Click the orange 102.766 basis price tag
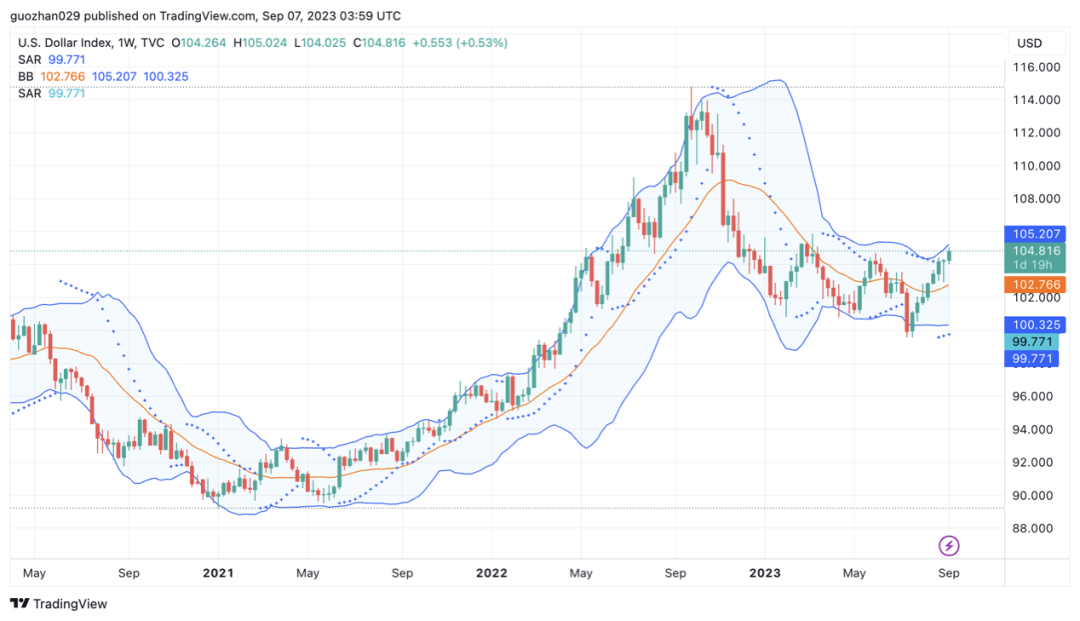This screenshot has height=621, width=1080. point(1035,285)
